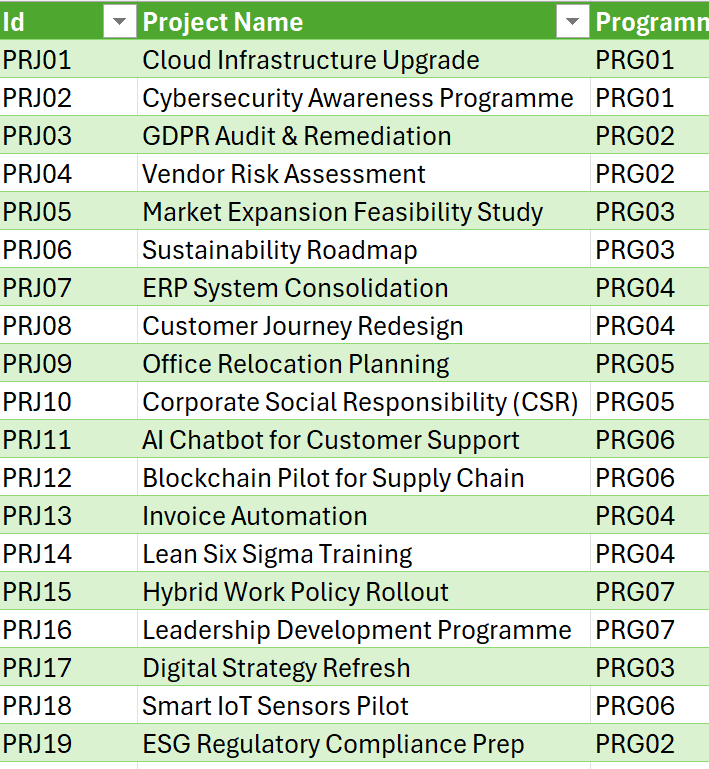
Task: Open the Project Name filter dropdown
Action: [x=572, y=21]
